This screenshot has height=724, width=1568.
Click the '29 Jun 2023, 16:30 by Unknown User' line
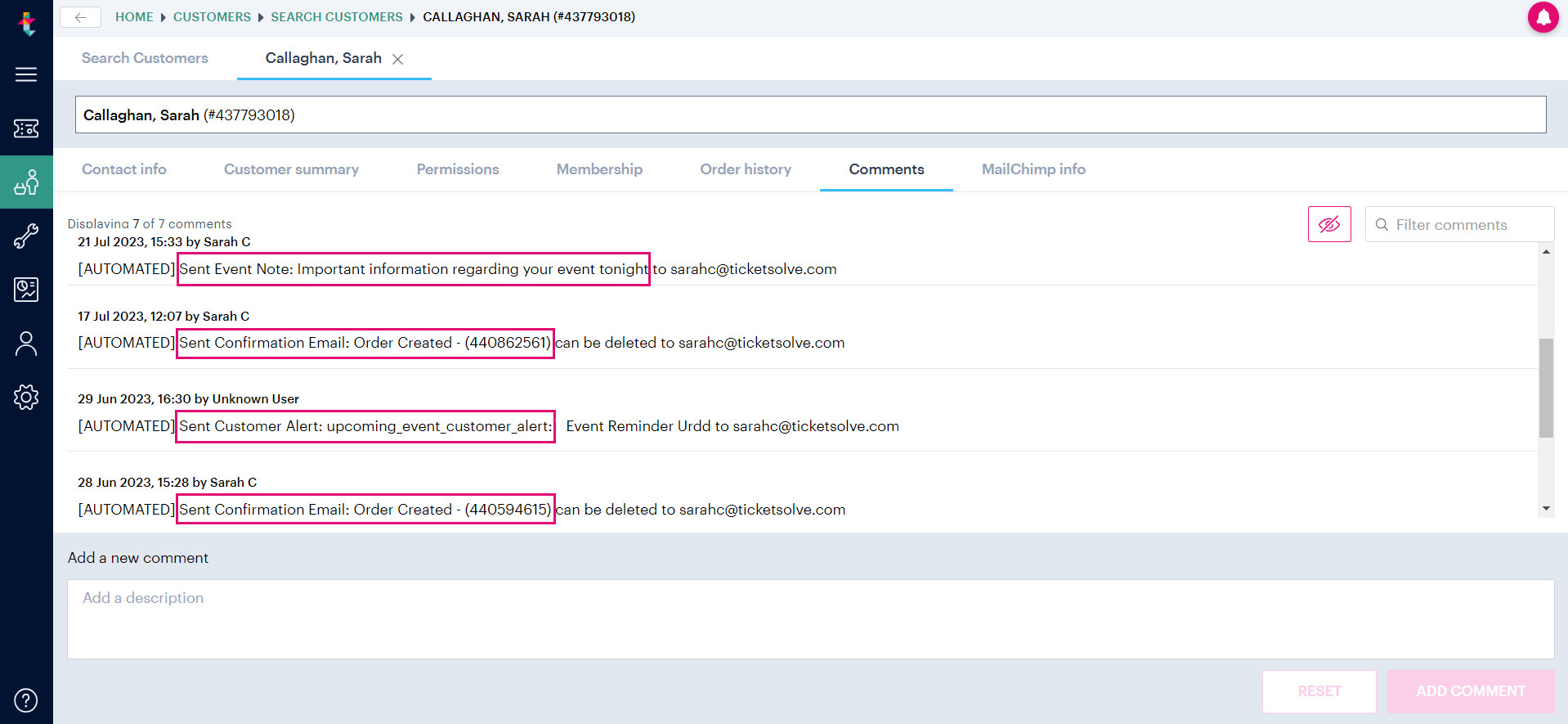point(188,399)
